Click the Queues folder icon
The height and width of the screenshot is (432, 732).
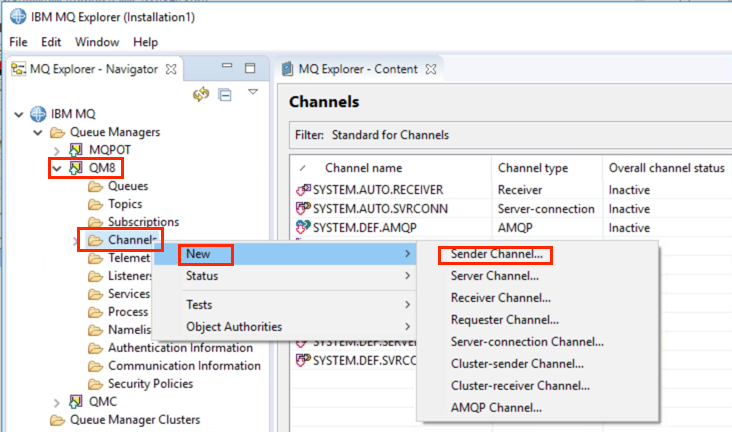pos(95,186)
